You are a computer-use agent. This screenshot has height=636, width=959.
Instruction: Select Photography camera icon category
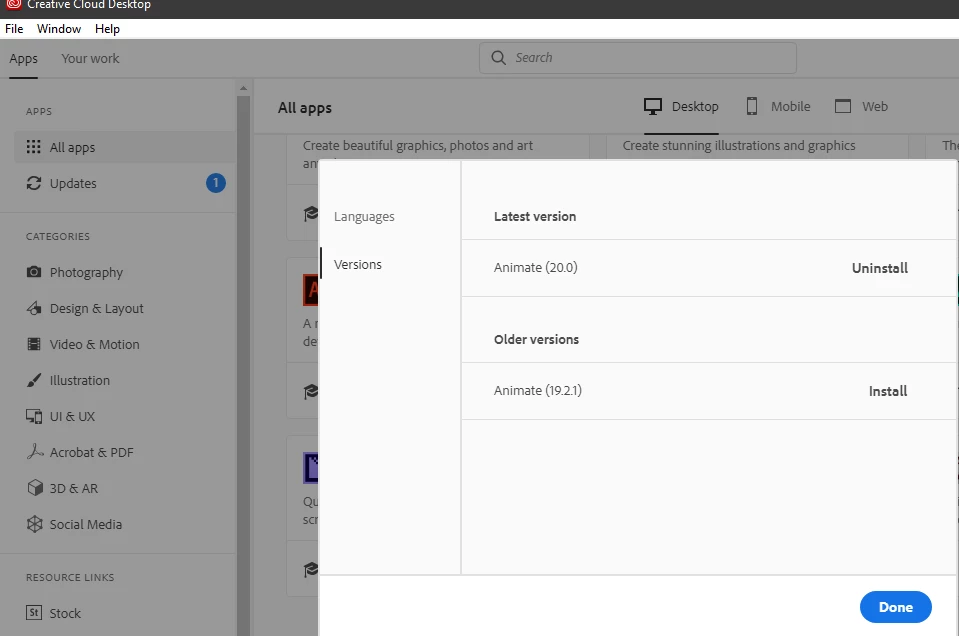[34, 272]
